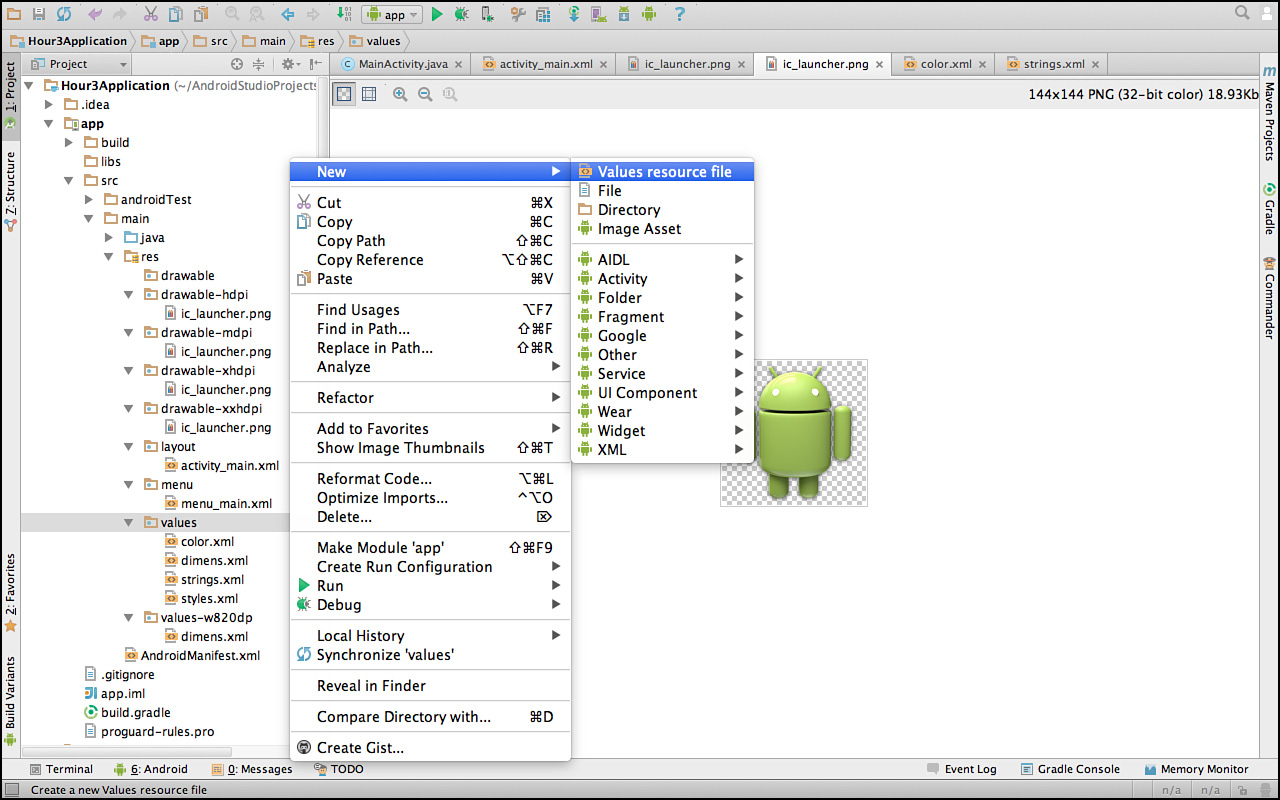Click the Hour3Application breadcrumb
The height and width of the screenshot is (800, 1280).
coord(70,41)
